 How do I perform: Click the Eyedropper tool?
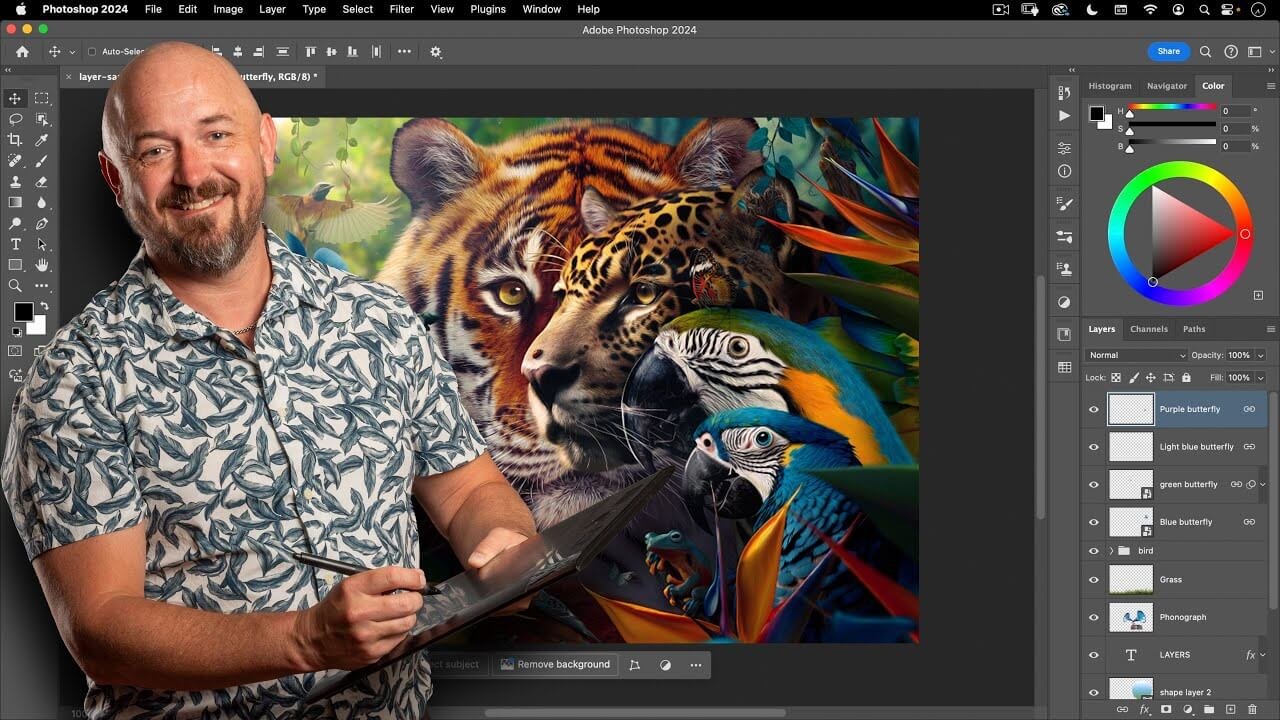click(x=41, y=140)
